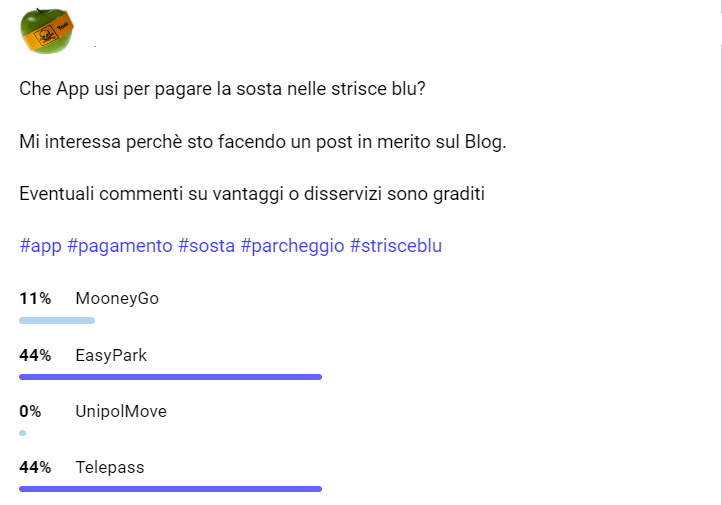Click the sentence mentioning the Blog post
The width and height of the screenshot is (722, 505).
(x=263, y=142)
